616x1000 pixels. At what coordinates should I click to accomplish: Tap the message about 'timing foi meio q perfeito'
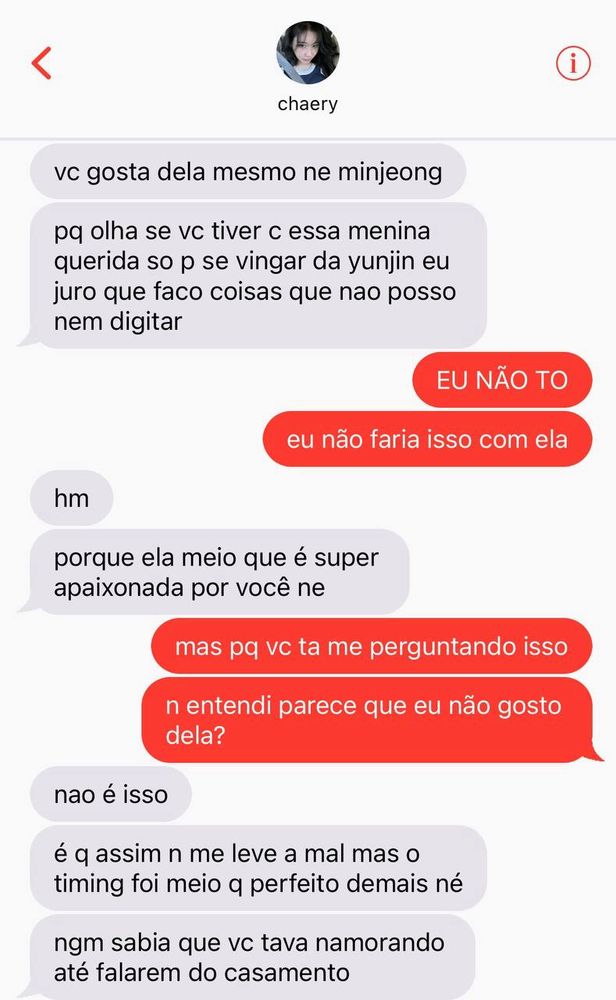(x=258, y=868)
